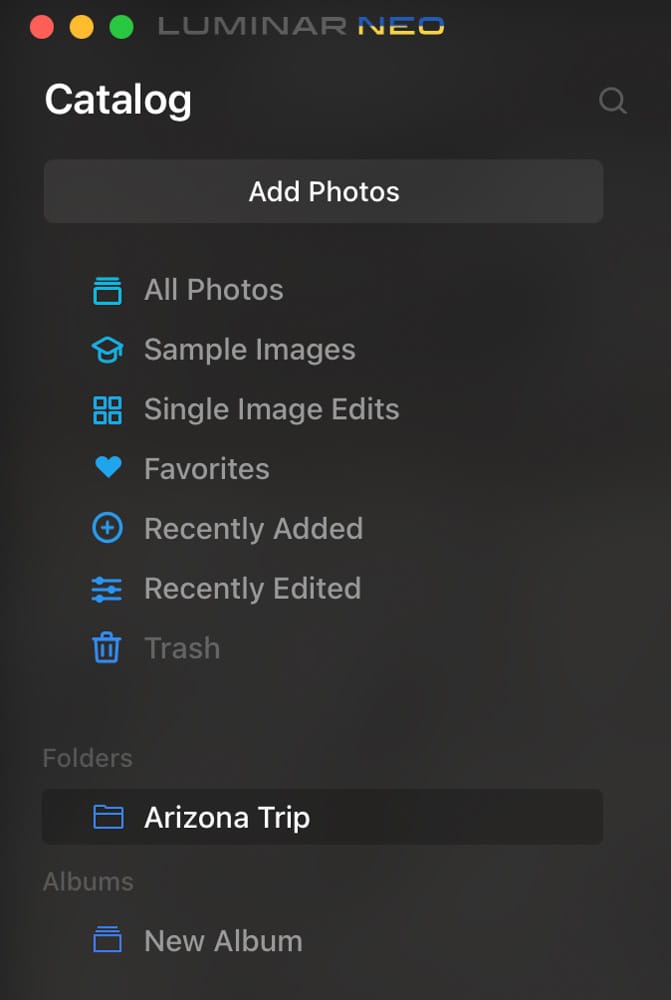Show Sample Images collection
The width and height of the screenshot is (671, 1000).
[x=249, y=350]
